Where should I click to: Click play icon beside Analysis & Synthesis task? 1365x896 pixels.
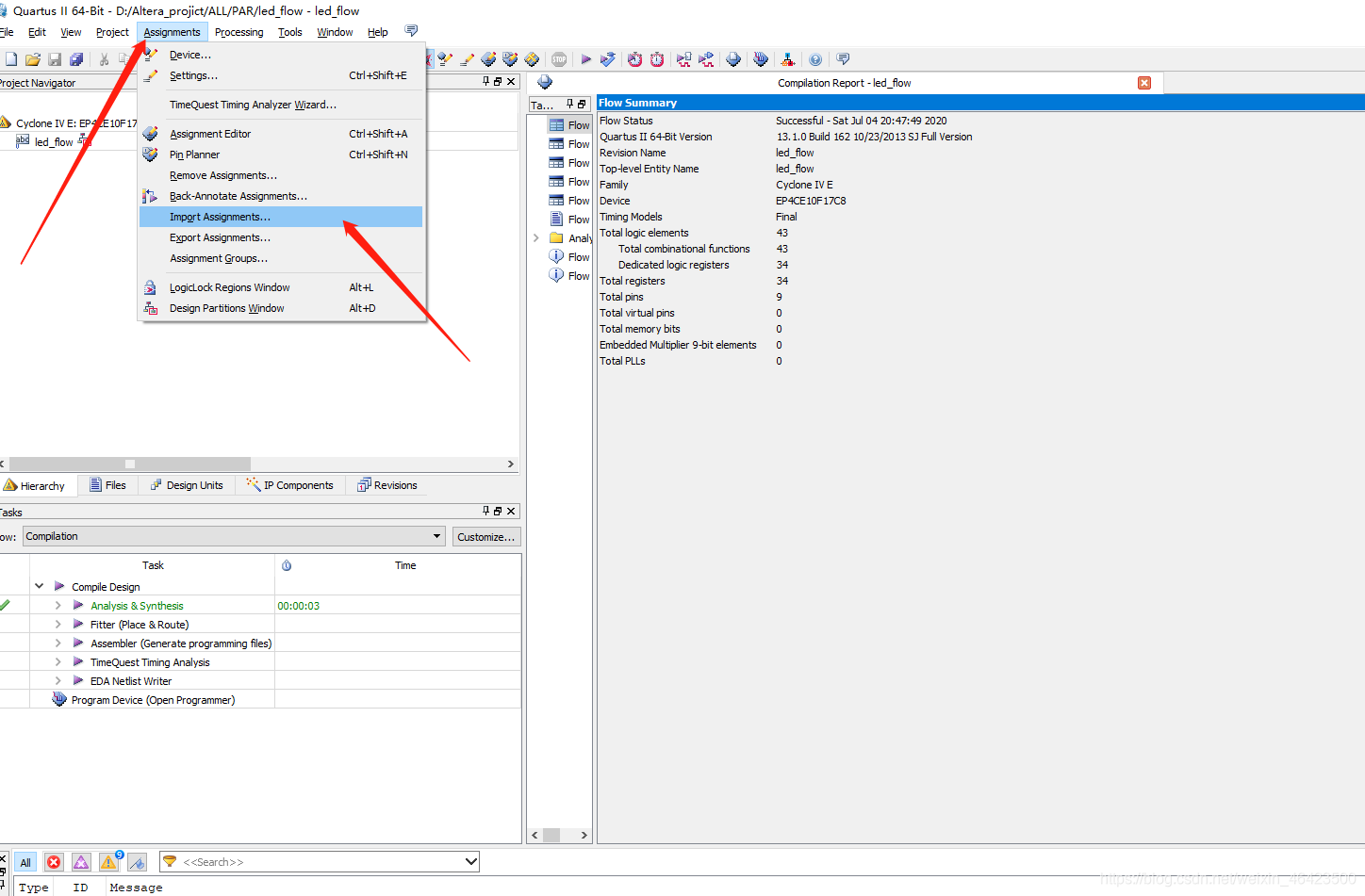(78, 605)
